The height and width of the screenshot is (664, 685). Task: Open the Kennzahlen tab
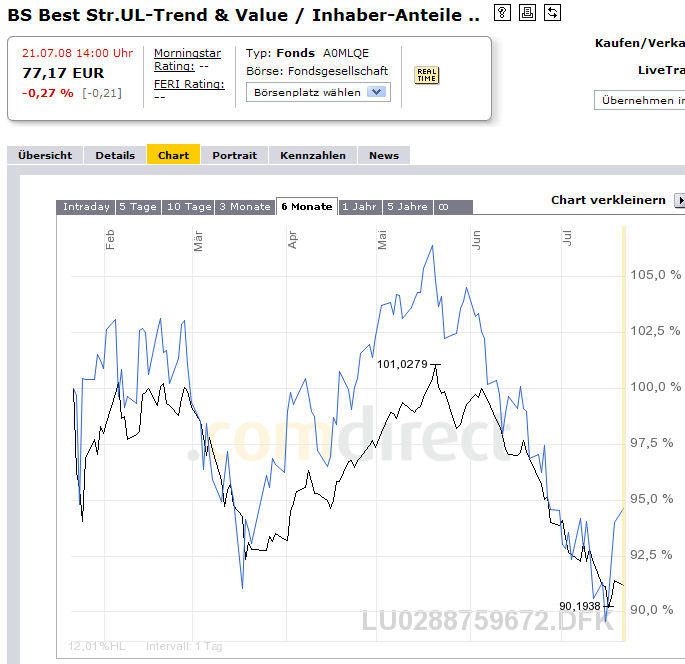click(313, 156)
